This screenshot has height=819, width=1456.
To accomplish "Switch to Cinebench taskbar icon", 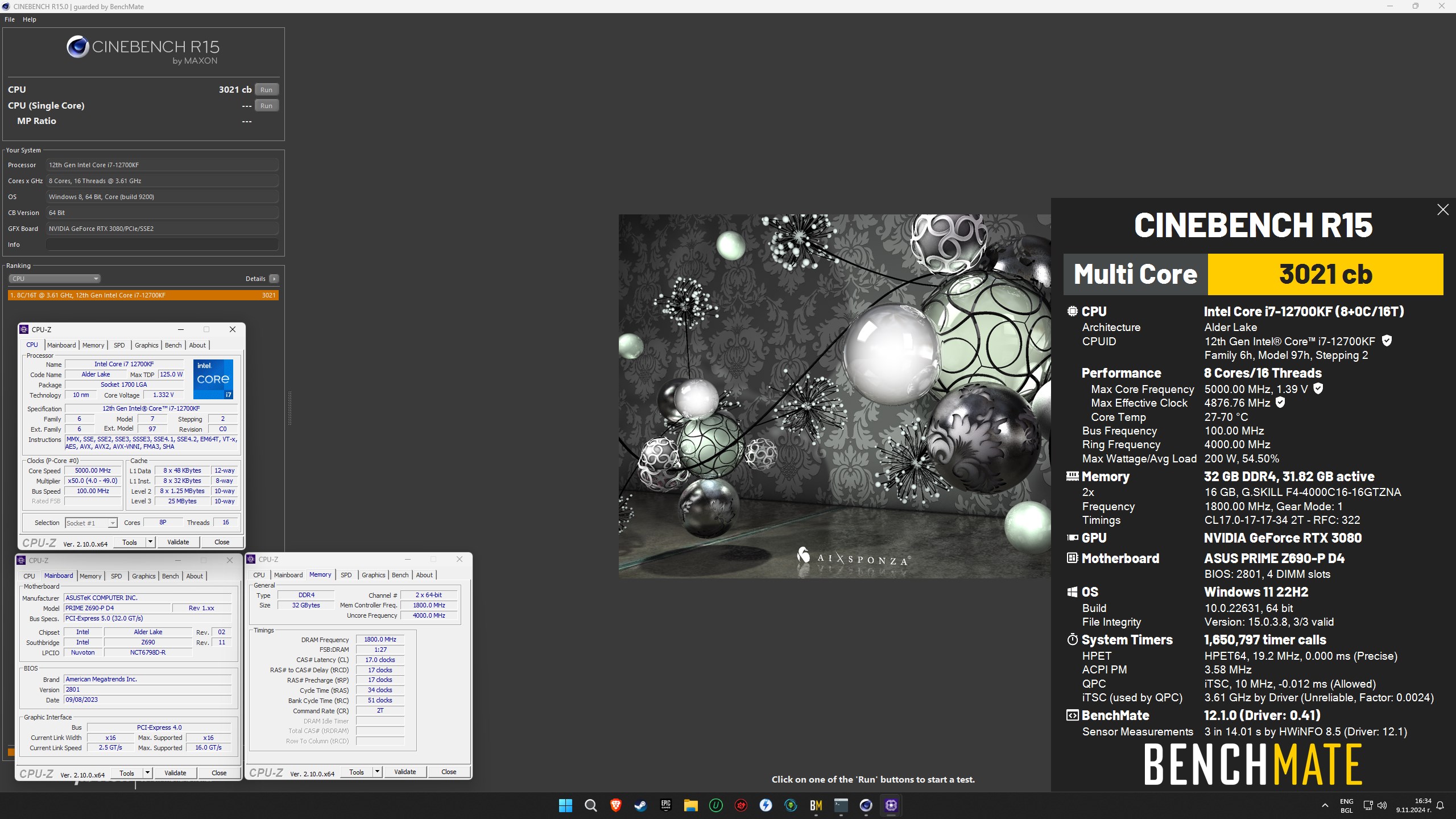I will point(866,805).
